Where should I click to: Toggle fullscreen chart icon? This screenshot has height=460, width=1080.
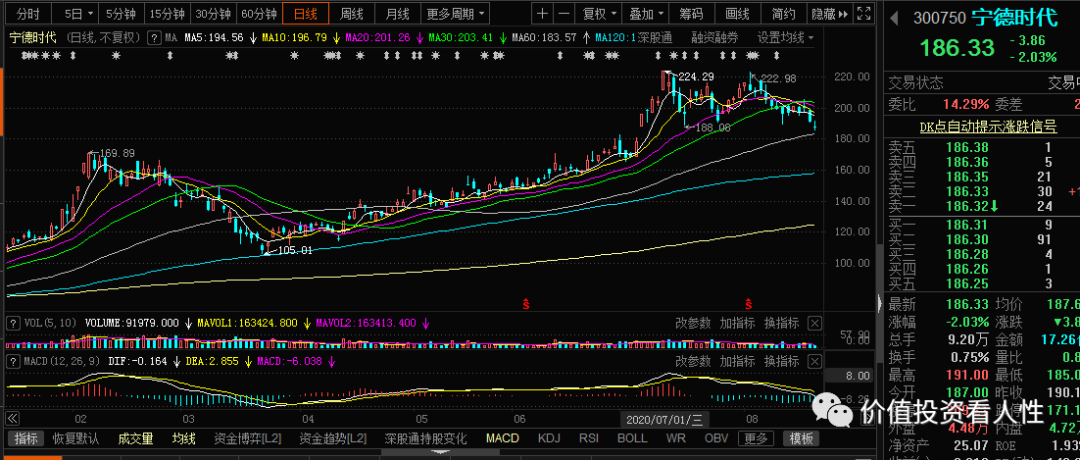(864, 13)
